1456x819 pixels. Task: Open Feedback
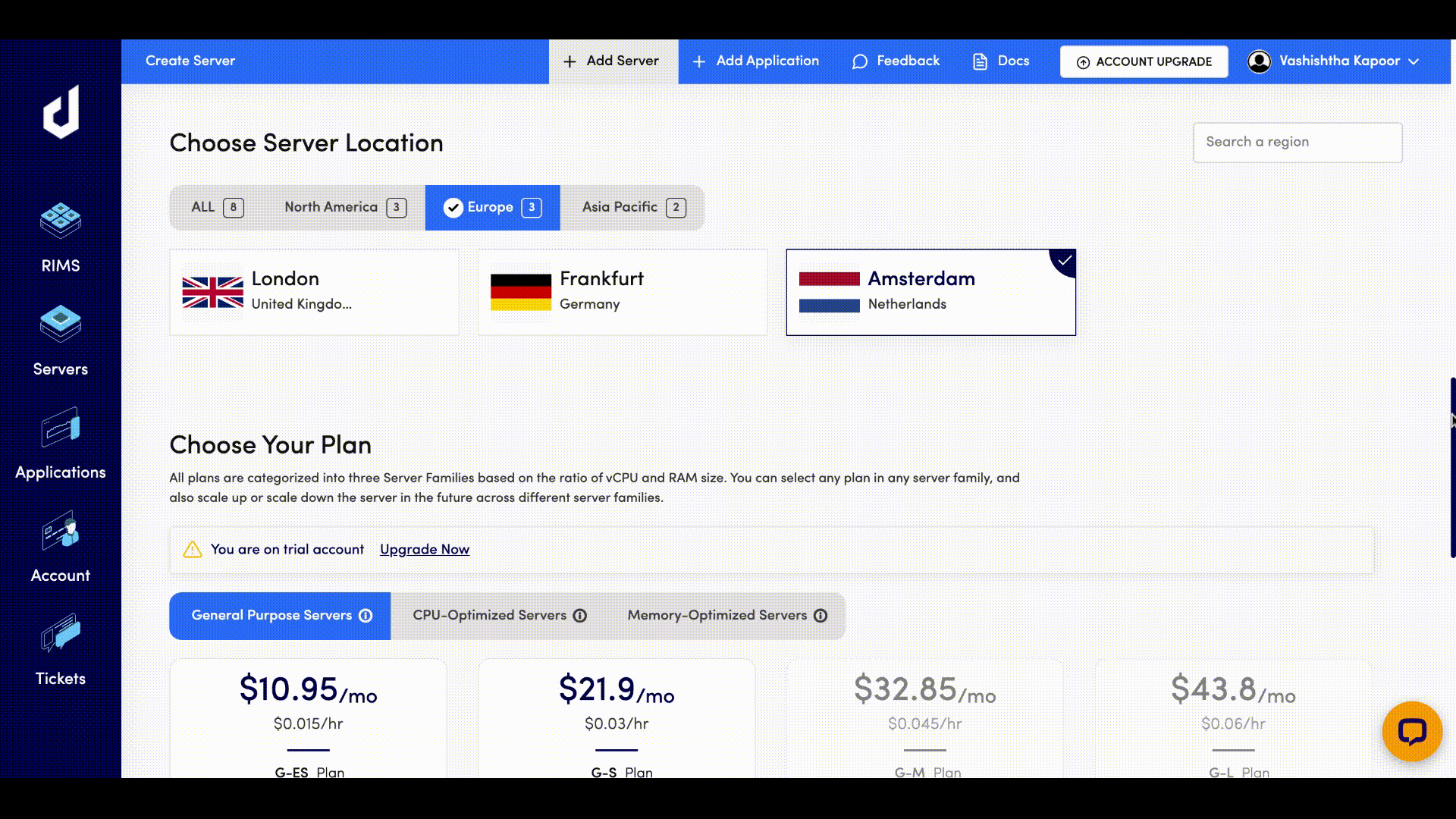pyautogui.click(x=896, y=61)
